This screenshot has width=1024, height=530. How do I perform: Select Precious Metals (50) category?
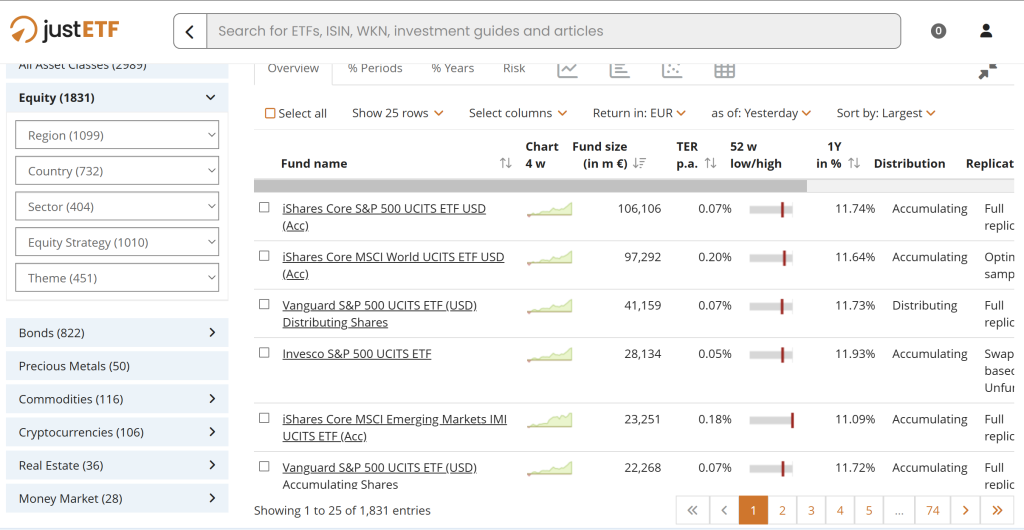click(x=118, y=366)
